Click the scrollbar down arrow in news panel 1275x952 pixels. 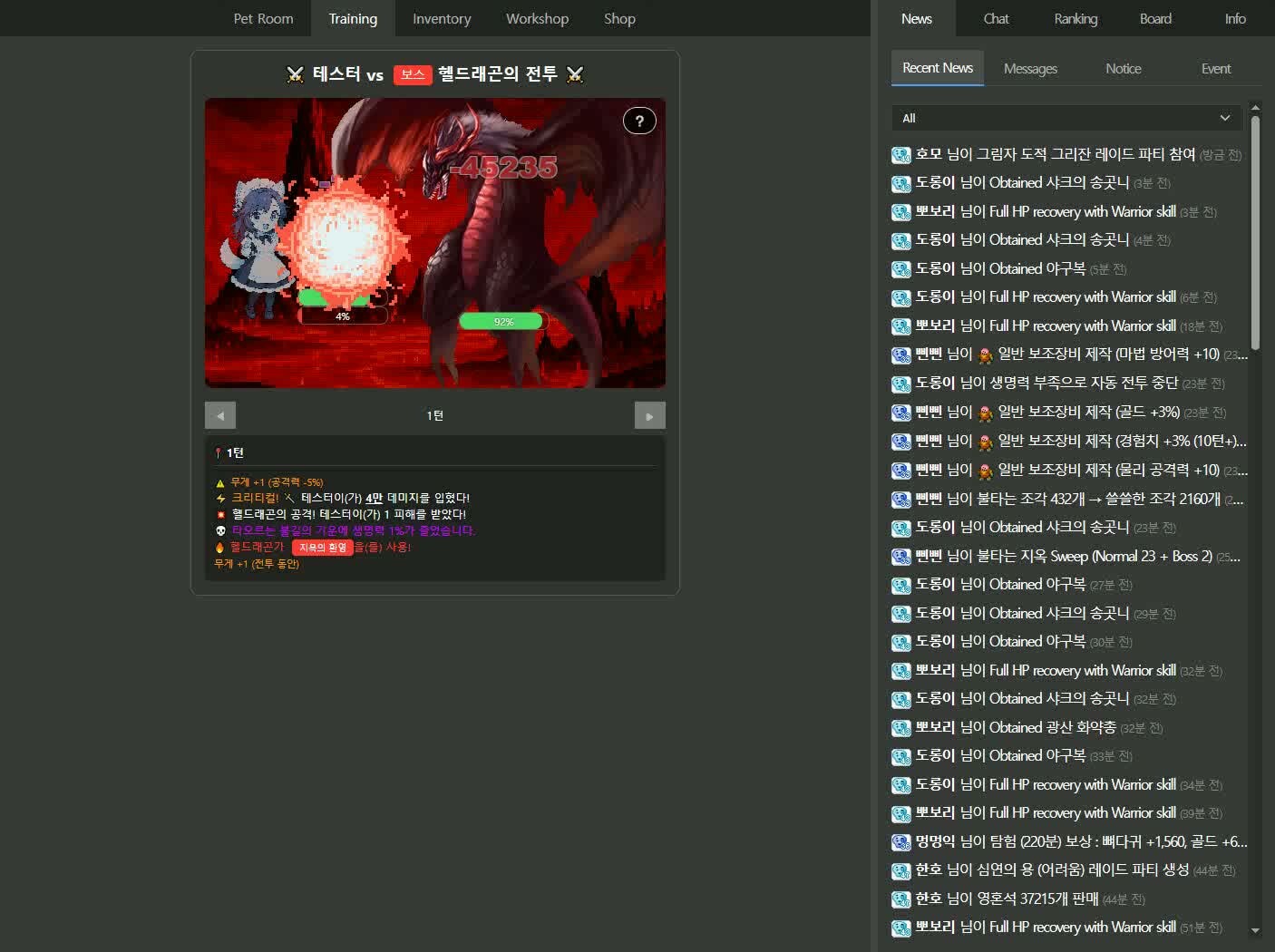(x=1255, y=930)
